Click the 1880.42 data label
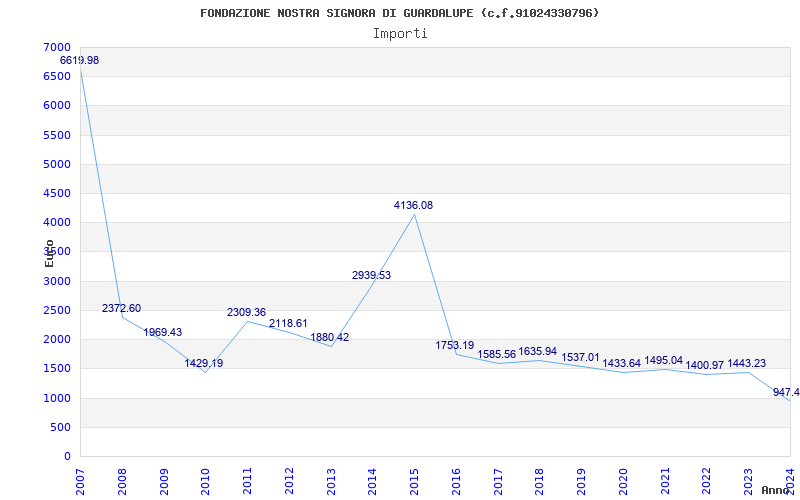The image size is (800, 500). coord(330,337)
